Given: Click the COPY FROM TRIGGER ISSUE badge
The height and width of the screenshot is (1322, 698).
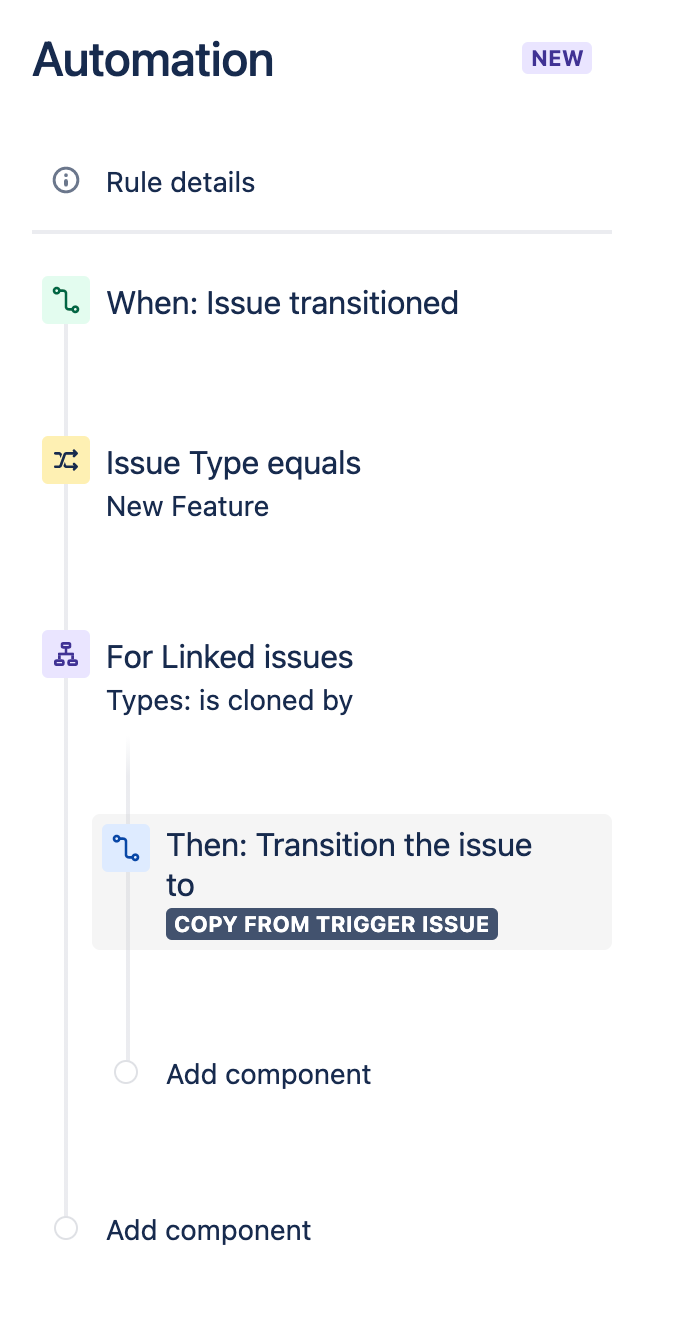Looking at the screenshot, I should [x=331, y=923].
